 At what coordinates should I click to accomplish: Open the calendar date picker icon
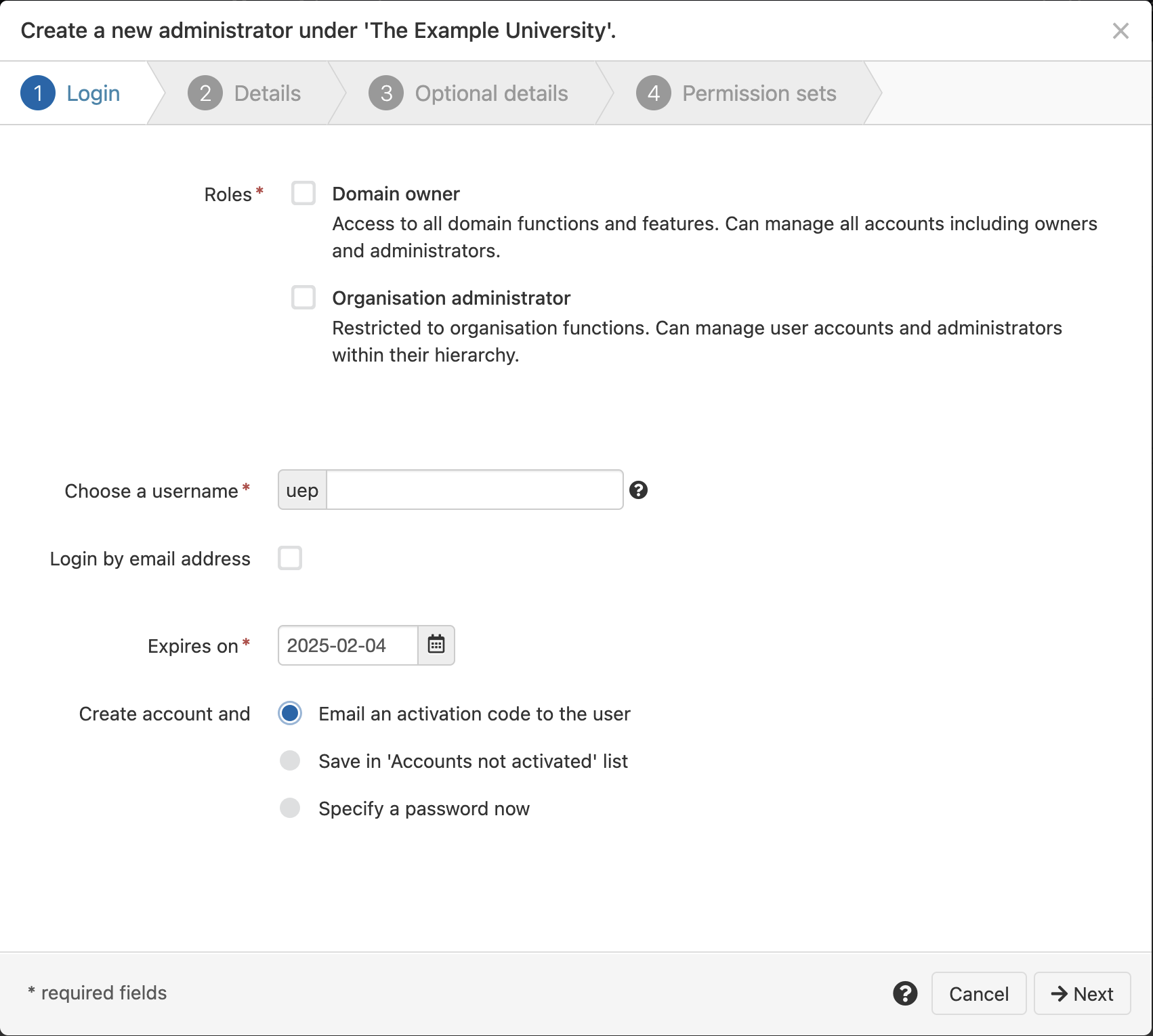(x=436, y=645)
